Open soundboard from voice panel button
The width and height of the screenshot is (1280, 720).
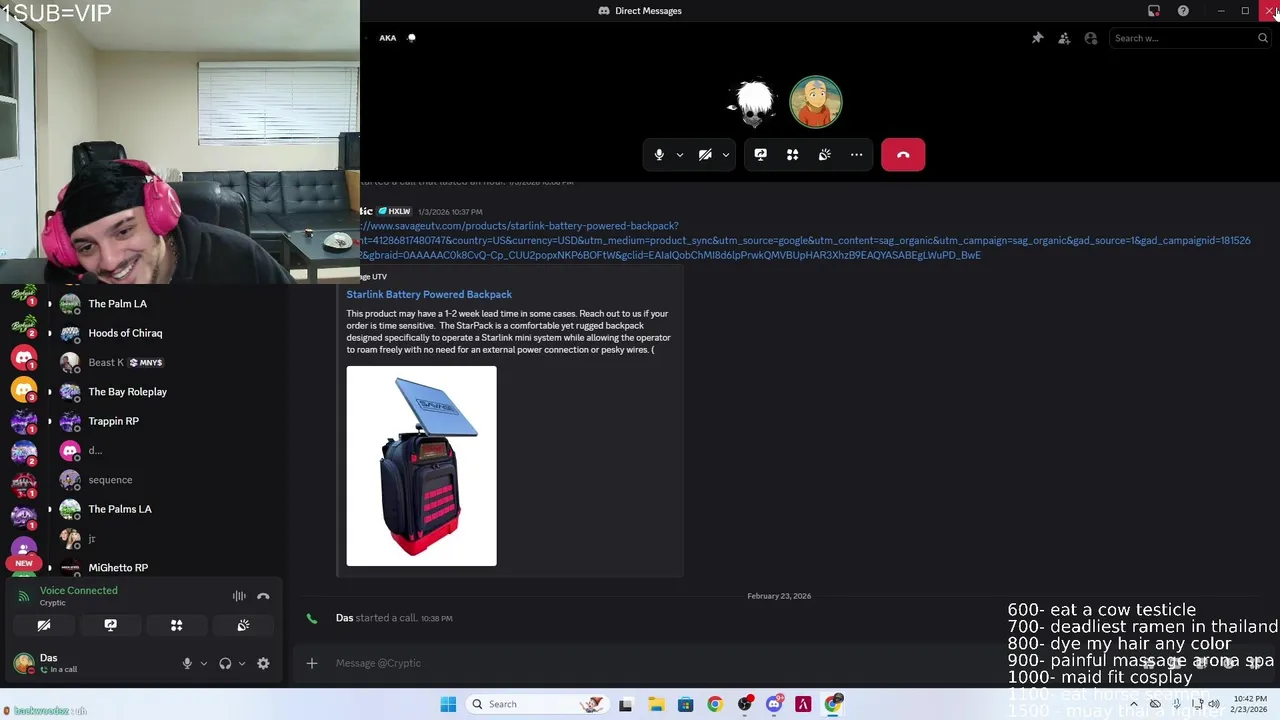(x=243, y=625)
